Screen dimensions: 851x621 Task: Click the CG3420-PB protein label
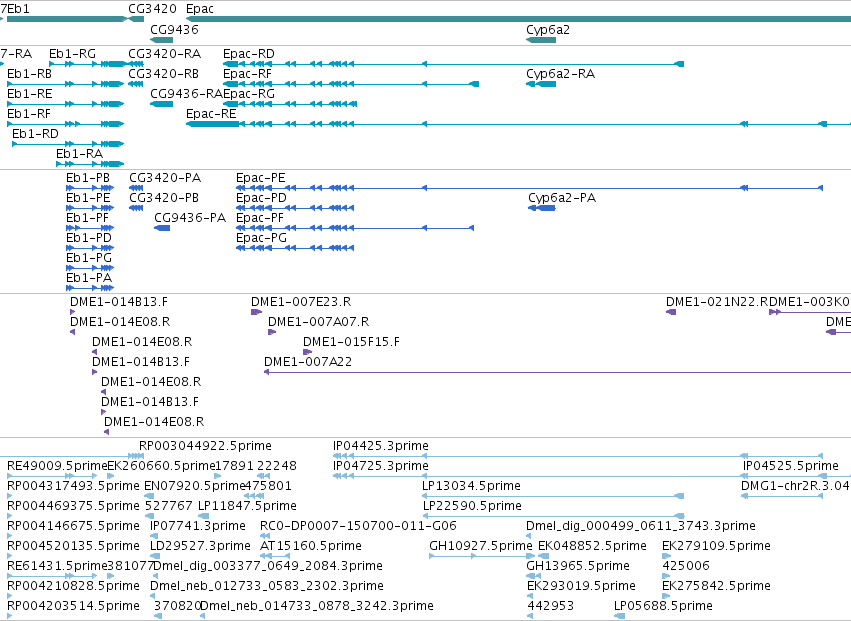tap(164, 198)
